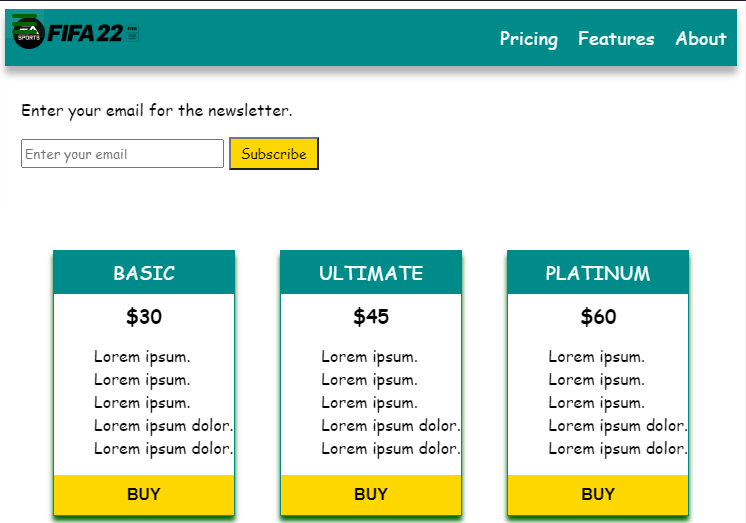Click the $60 price label
Viewport: 746px width, 523px height.
(x=598, y=316)
